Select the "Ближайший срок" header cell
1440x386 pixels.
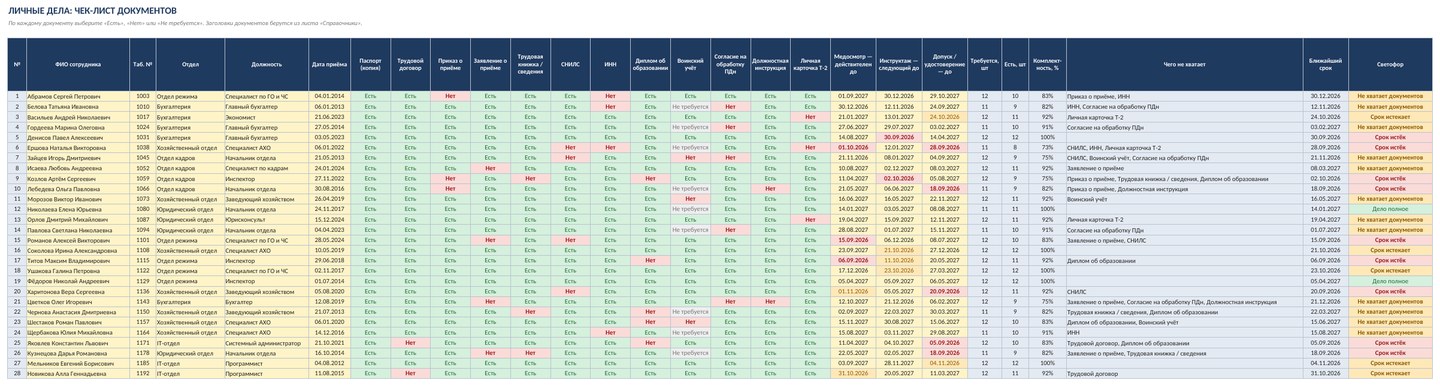click(1326, 64)
